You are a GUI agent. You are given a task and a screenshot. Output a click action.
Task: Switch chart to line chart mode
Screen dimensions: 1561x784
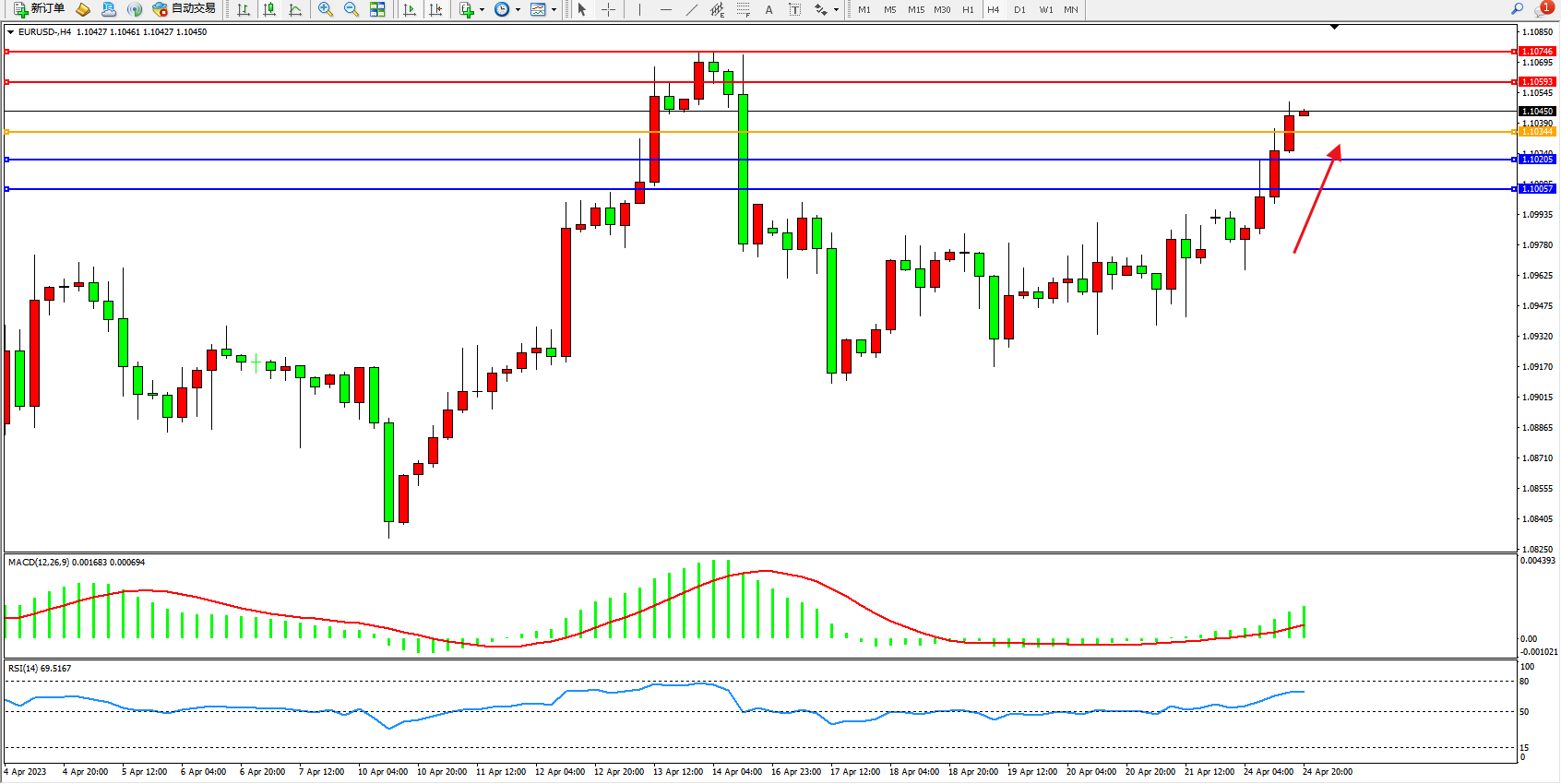click(x=295, y=9)
